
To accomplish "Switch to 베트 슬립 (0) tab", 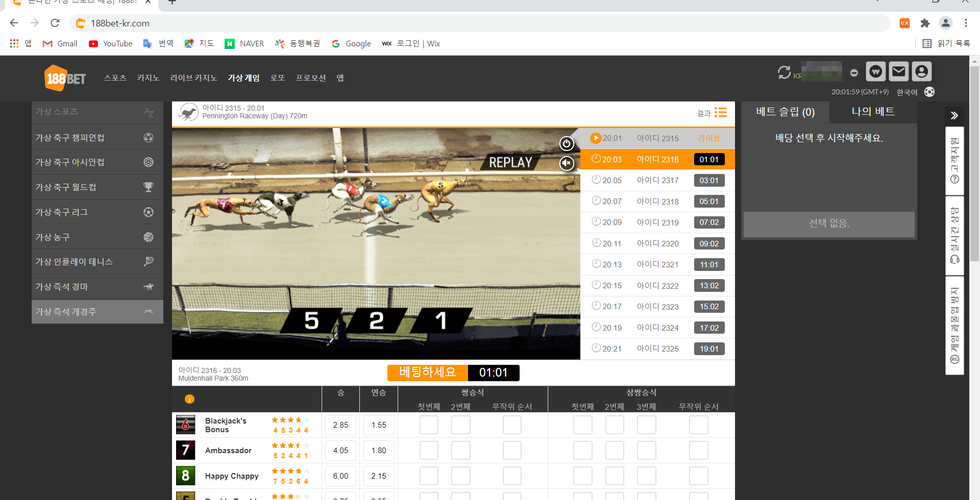I will [x=785, y=112].
